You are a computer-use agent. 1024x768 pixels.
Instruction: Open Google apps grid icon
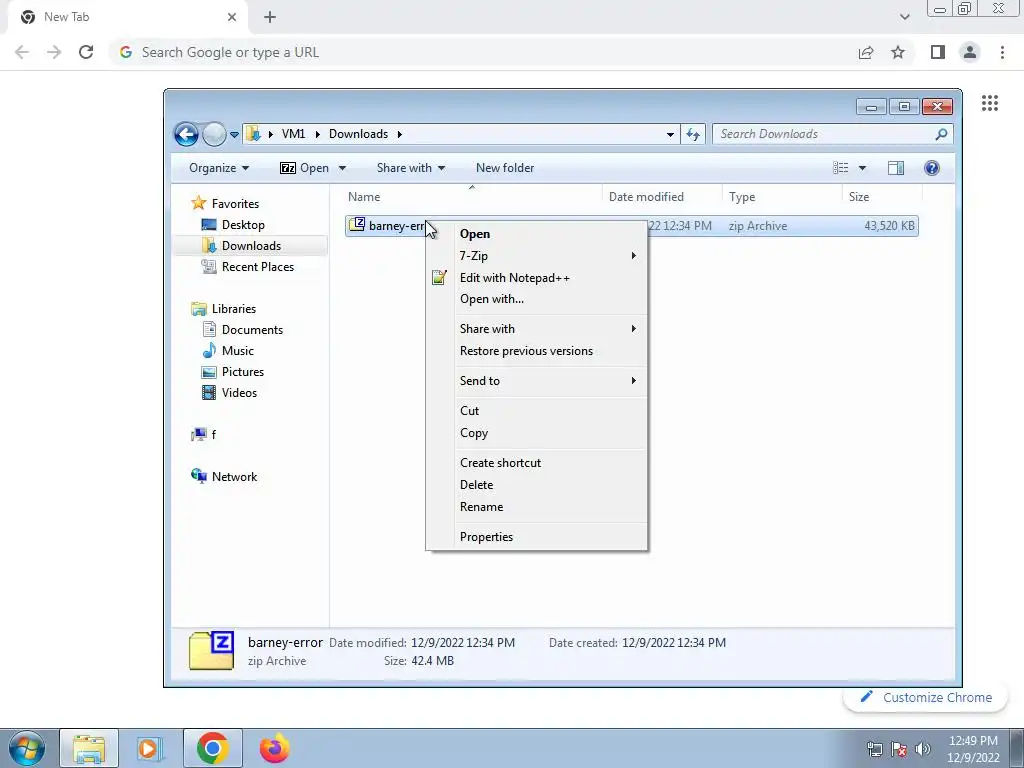coord(990,103)
